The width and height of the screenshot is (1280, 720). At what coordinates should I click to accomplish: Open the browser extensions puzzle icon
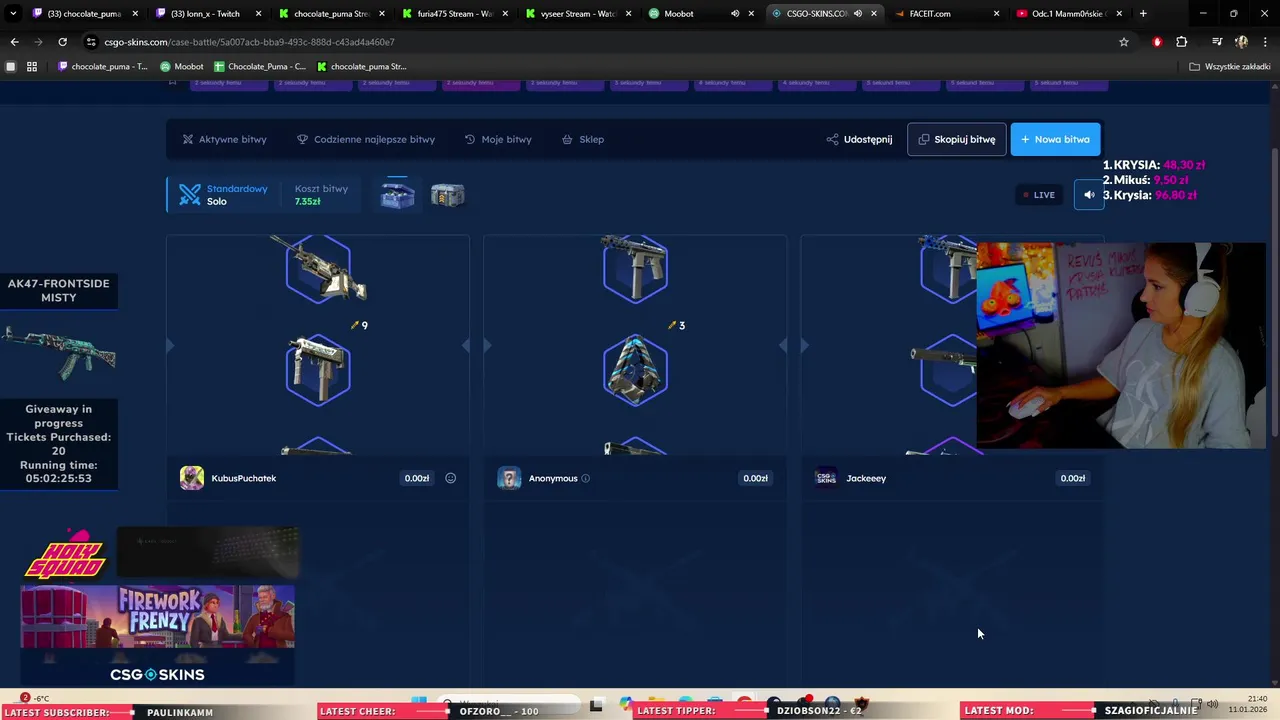(x=1182, y=42)
